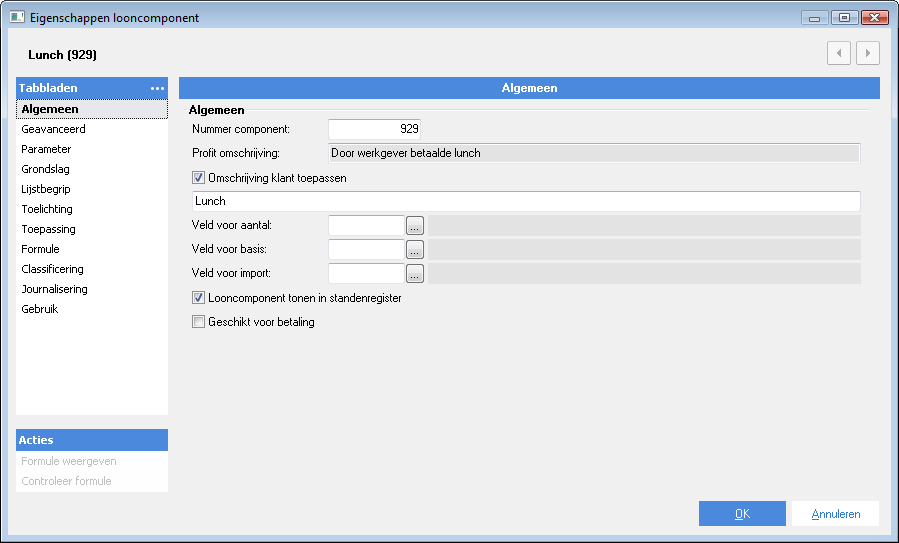Toggle Looncomponent tonen in standenregister
The width and height of the screenshot is (899, 543).
[198, 298]
